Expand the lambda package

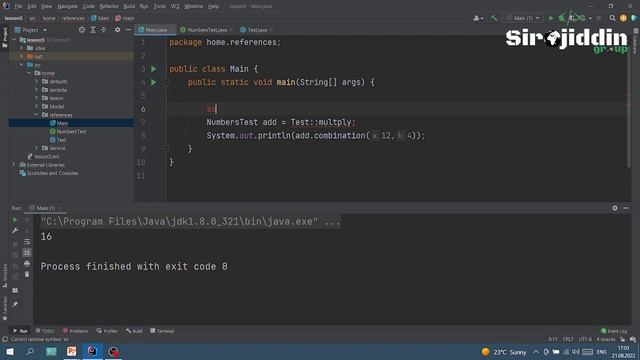click(x=36, y=90)
